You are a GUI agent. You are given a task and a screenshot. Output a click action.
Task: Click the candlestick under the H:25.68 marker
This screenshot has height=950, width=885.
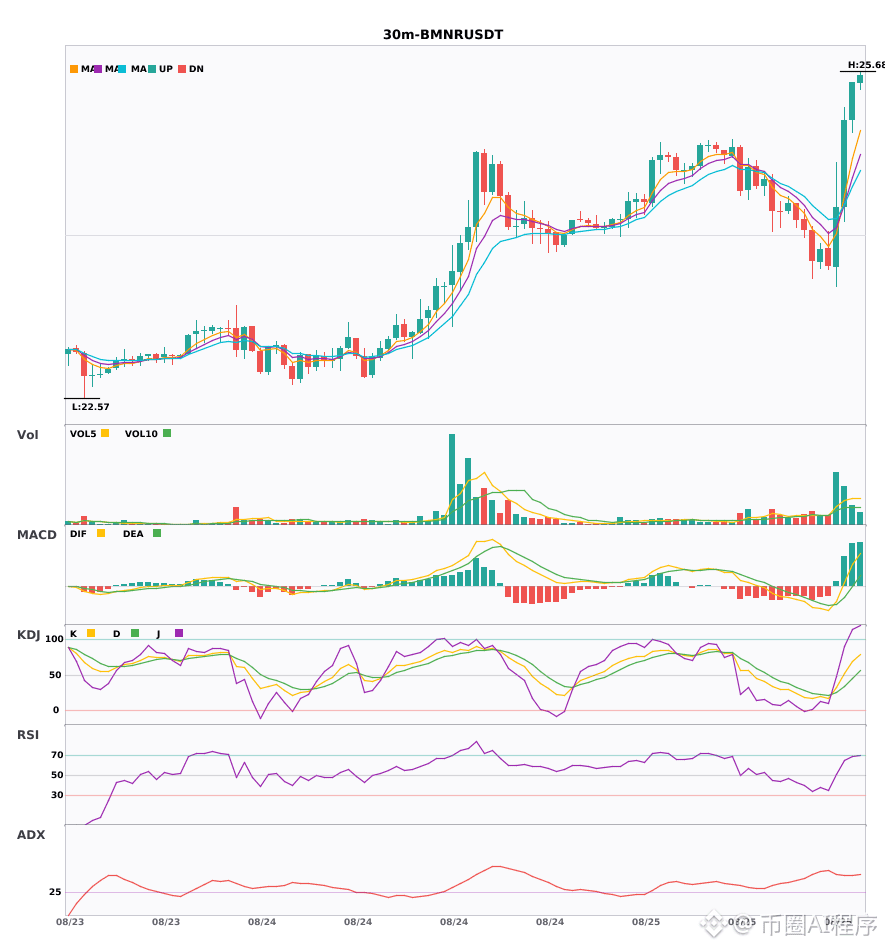click(860, 80)
